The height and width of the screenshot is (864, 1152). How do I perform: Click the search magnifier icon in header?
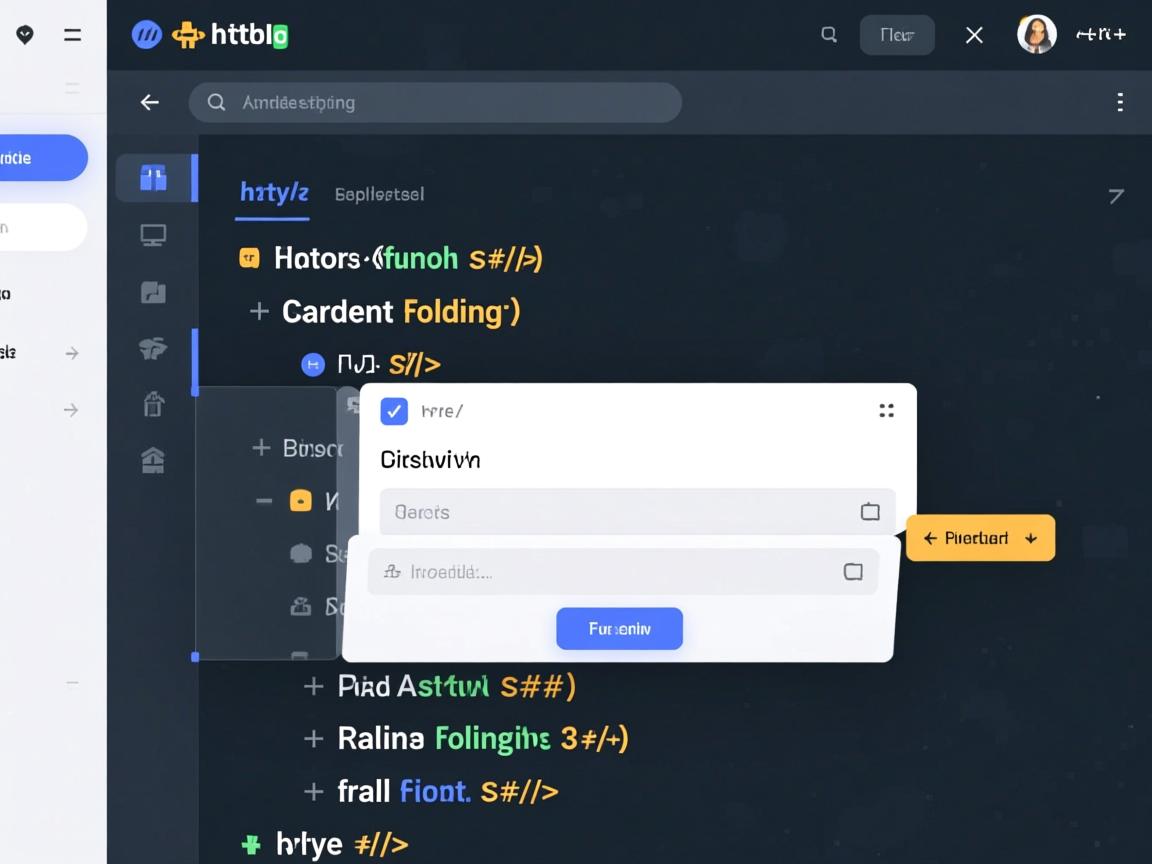click(829, 35)
